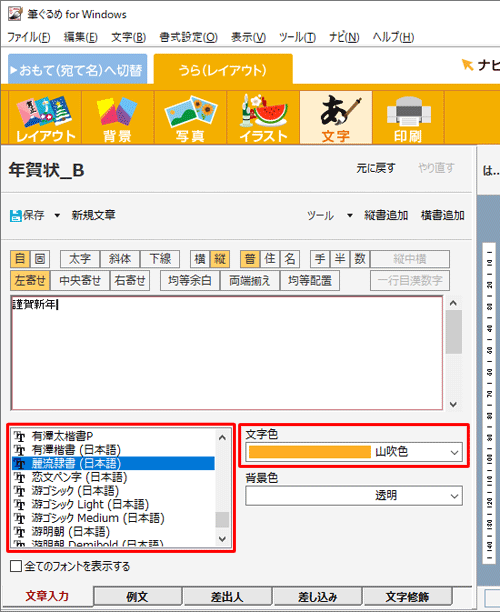This screenshot has height=612, width=500.
Task: Open the ナビ(N) menu
Action: coord(344,37)
